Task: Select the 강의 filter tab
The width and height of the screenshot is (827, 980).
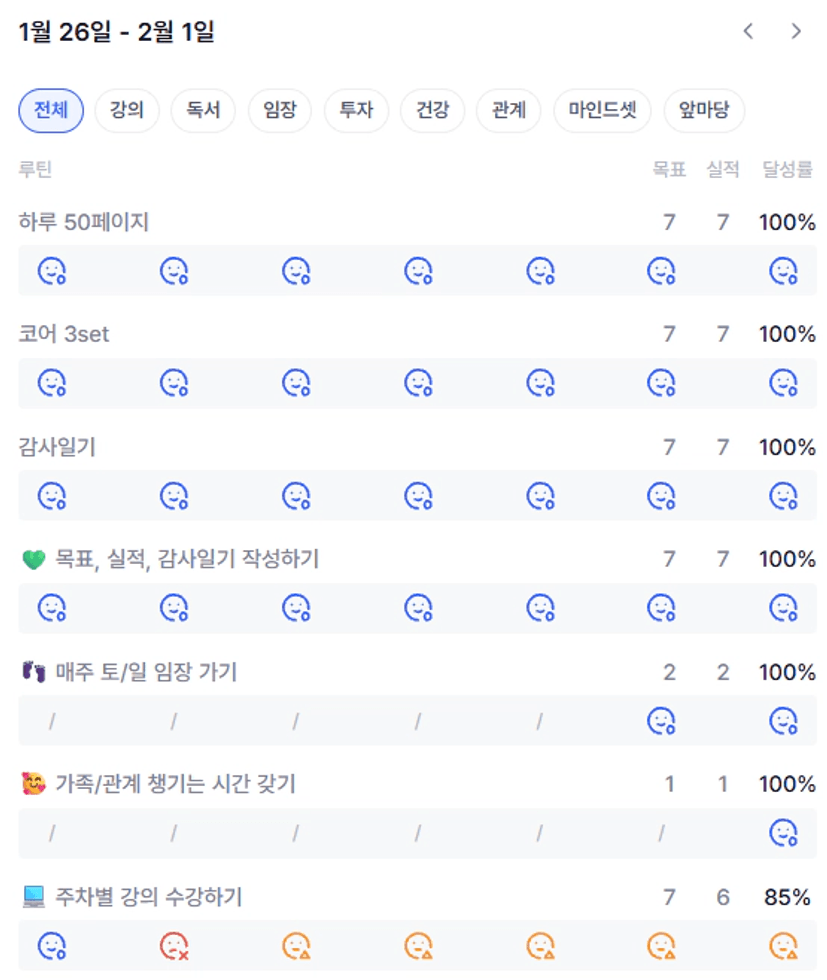Action: [127, 111]
